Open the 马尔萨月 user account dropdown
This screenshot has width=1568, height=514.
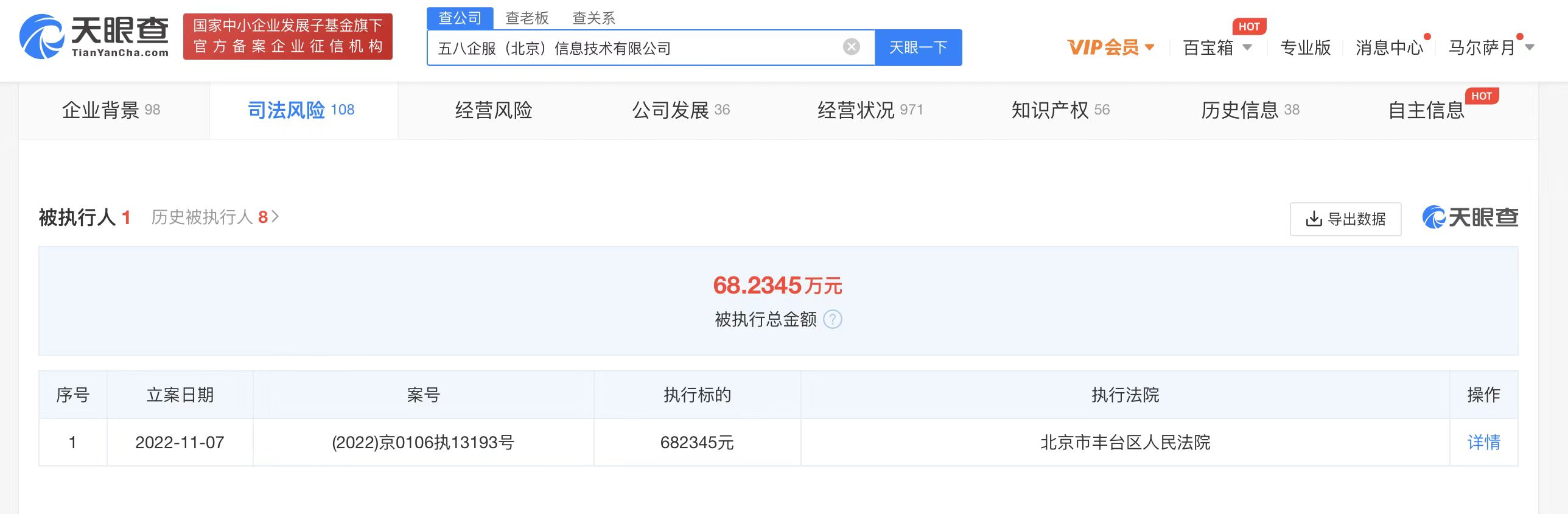(x=1490, y=47)
